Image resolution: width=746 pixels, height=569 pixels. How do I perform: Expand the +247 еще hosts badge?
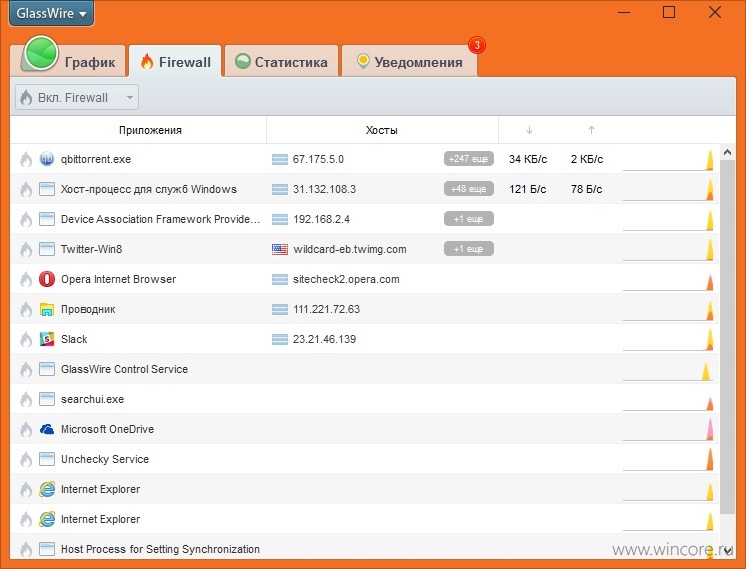tap(469, 159)
